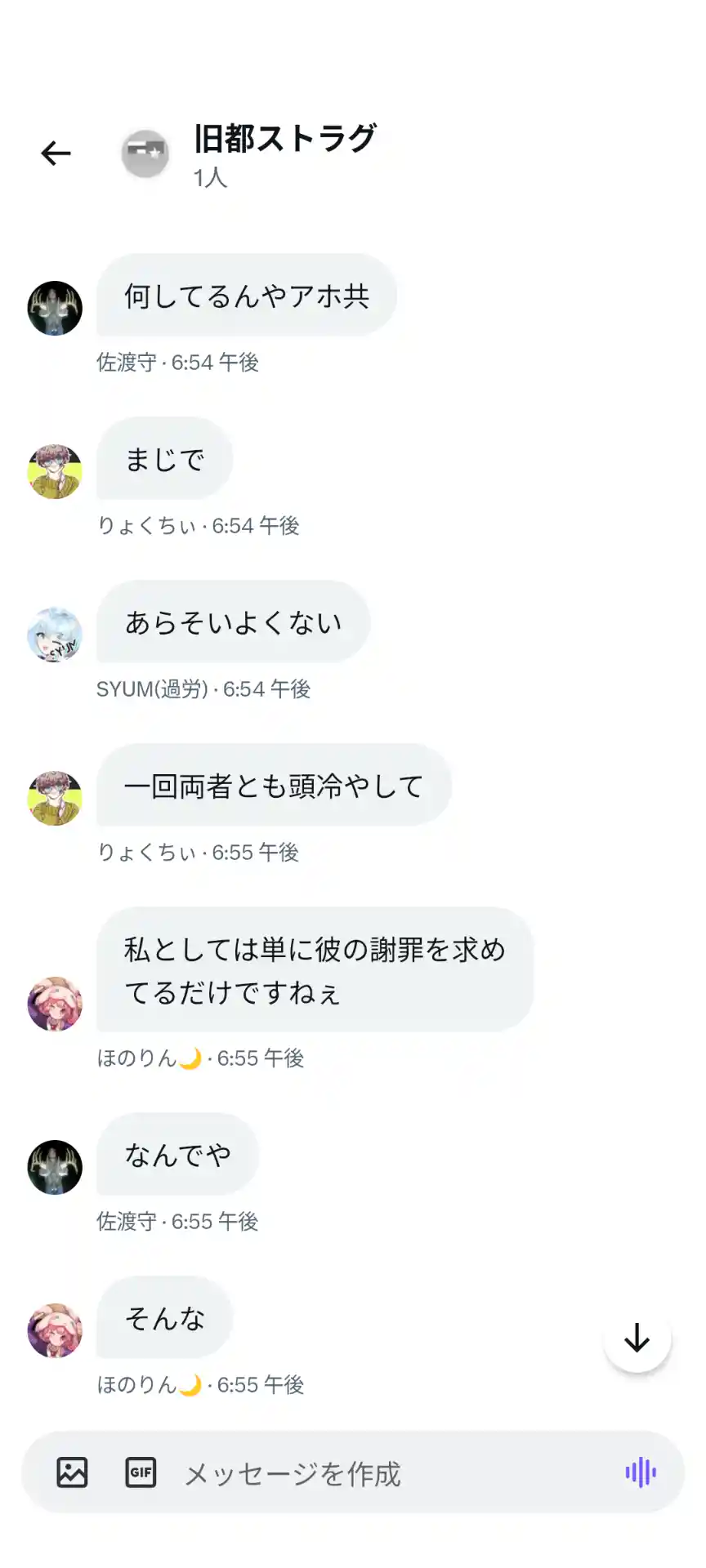This screenshot has width=706, height=1568.
Task: Tap りょくちぃ's avatar beside まじで
Action: point(55,471)
